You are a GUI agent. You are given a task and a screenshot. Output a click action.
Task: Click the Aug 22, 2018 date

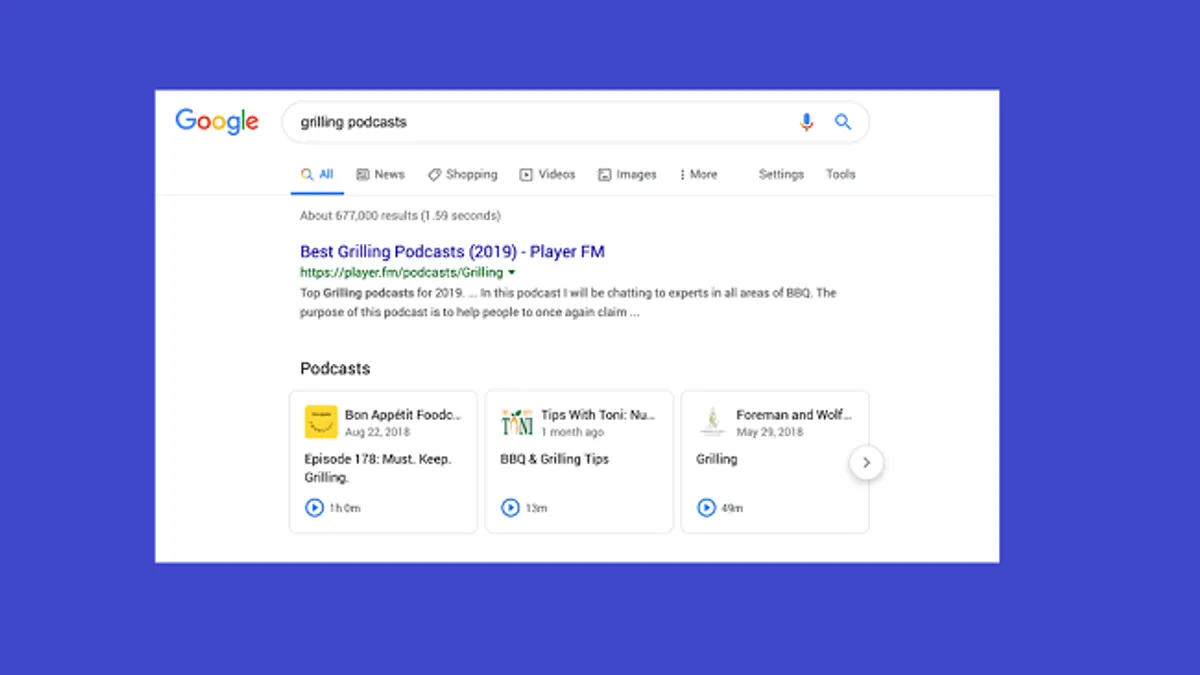coord(377,433)
